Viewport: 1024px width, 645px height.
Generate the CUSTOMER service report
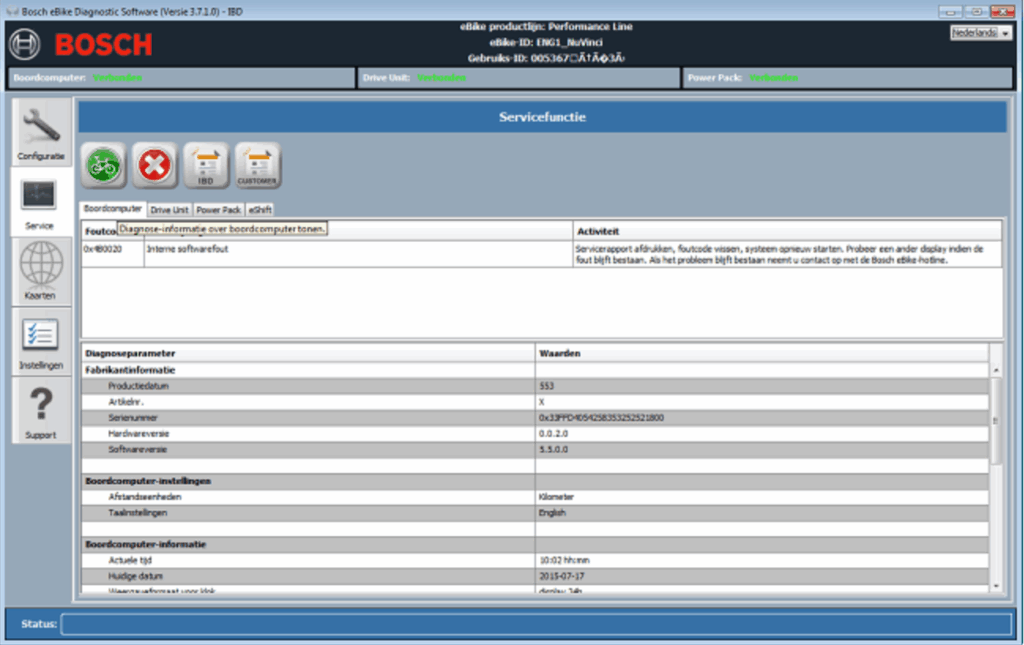[x=258, y=166]
